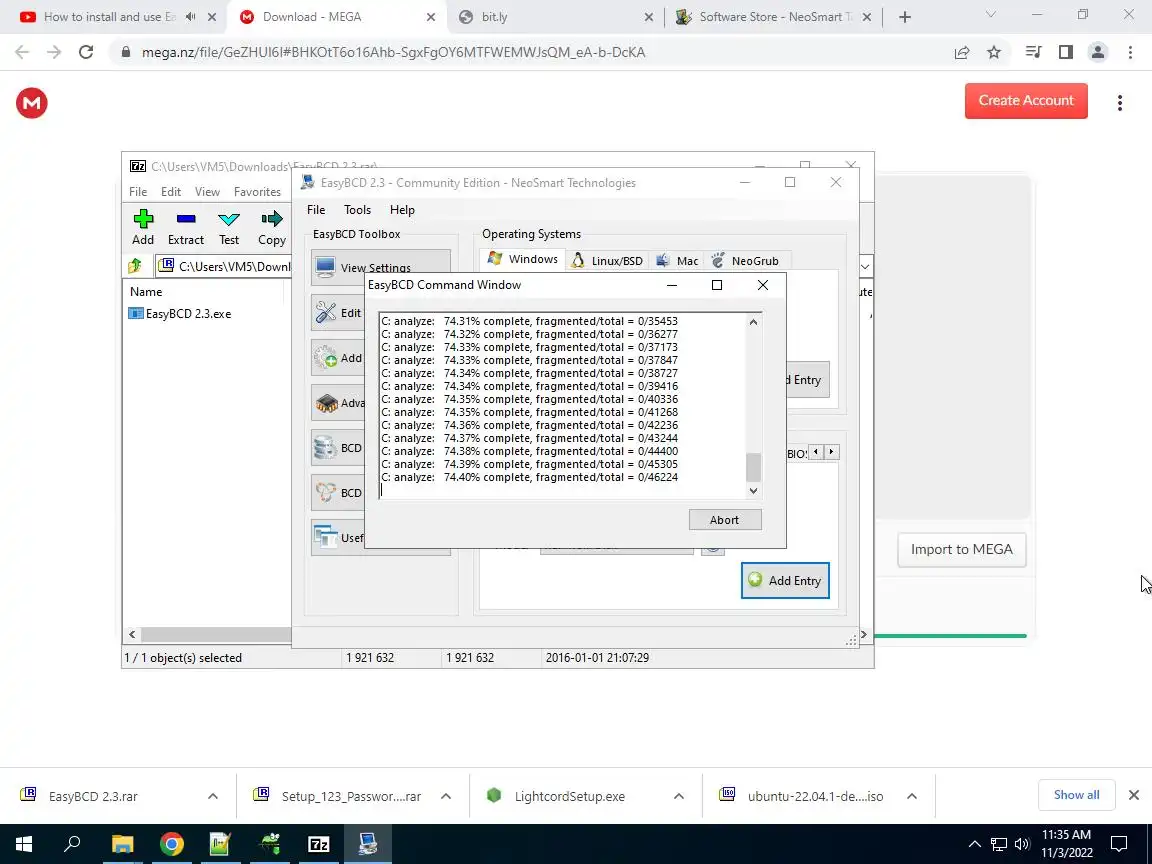Open 7-Zip Favorites menu
The width and height of the screenshot is (1152, 864).
pos(257,191)
